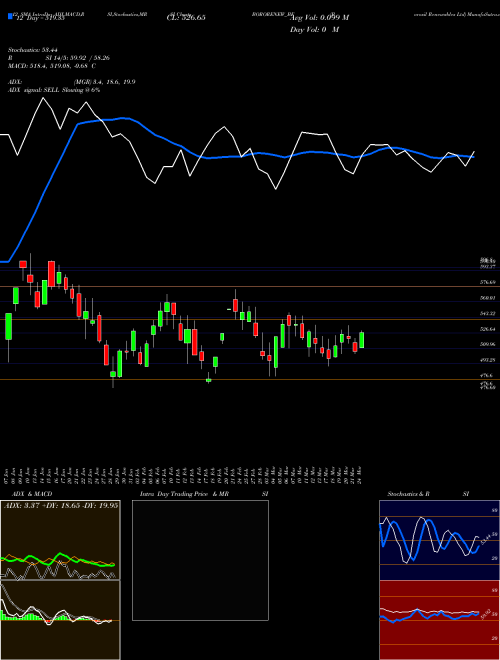500x660 pixels.
Task: Select the 'ADX signal: SELL Slowing @ 6%' text
Action: [x=54, y=90]
